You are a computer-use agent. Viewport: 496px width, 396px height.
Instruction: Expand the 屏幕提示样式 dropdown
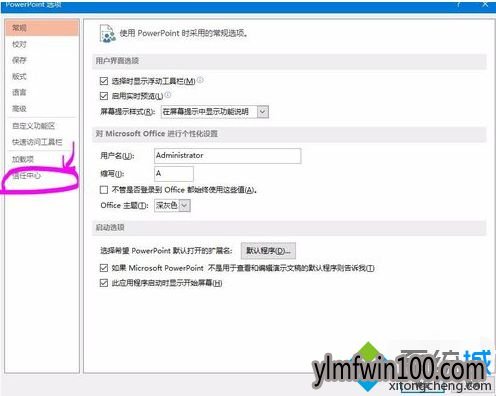pyautogui.click(x=263, y=112)
